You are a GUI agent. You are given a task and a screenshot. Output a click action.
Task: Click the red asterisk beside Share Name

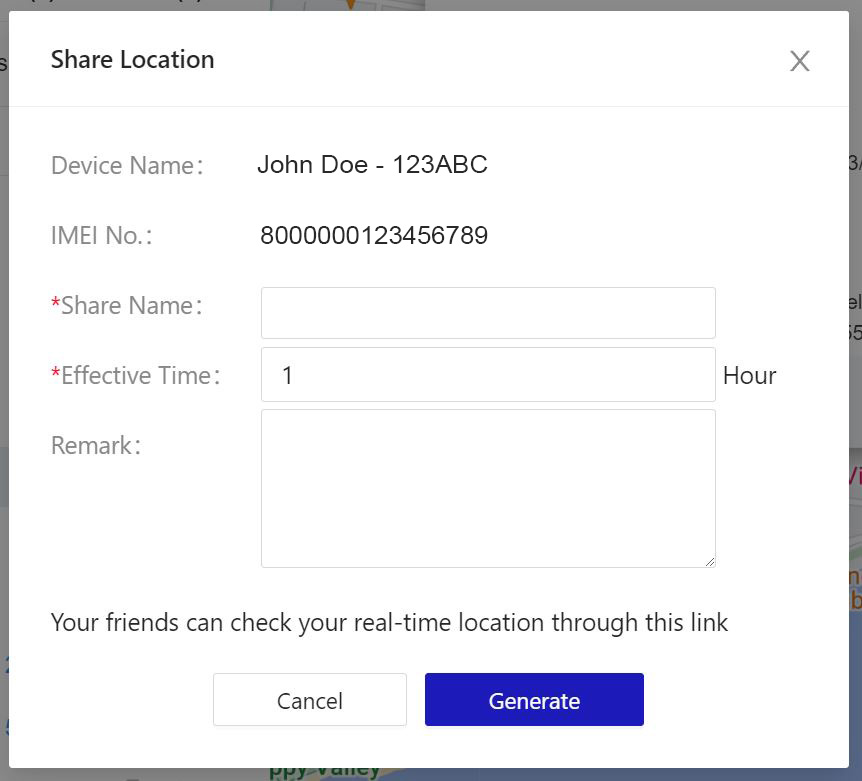[x=56, y=304]
